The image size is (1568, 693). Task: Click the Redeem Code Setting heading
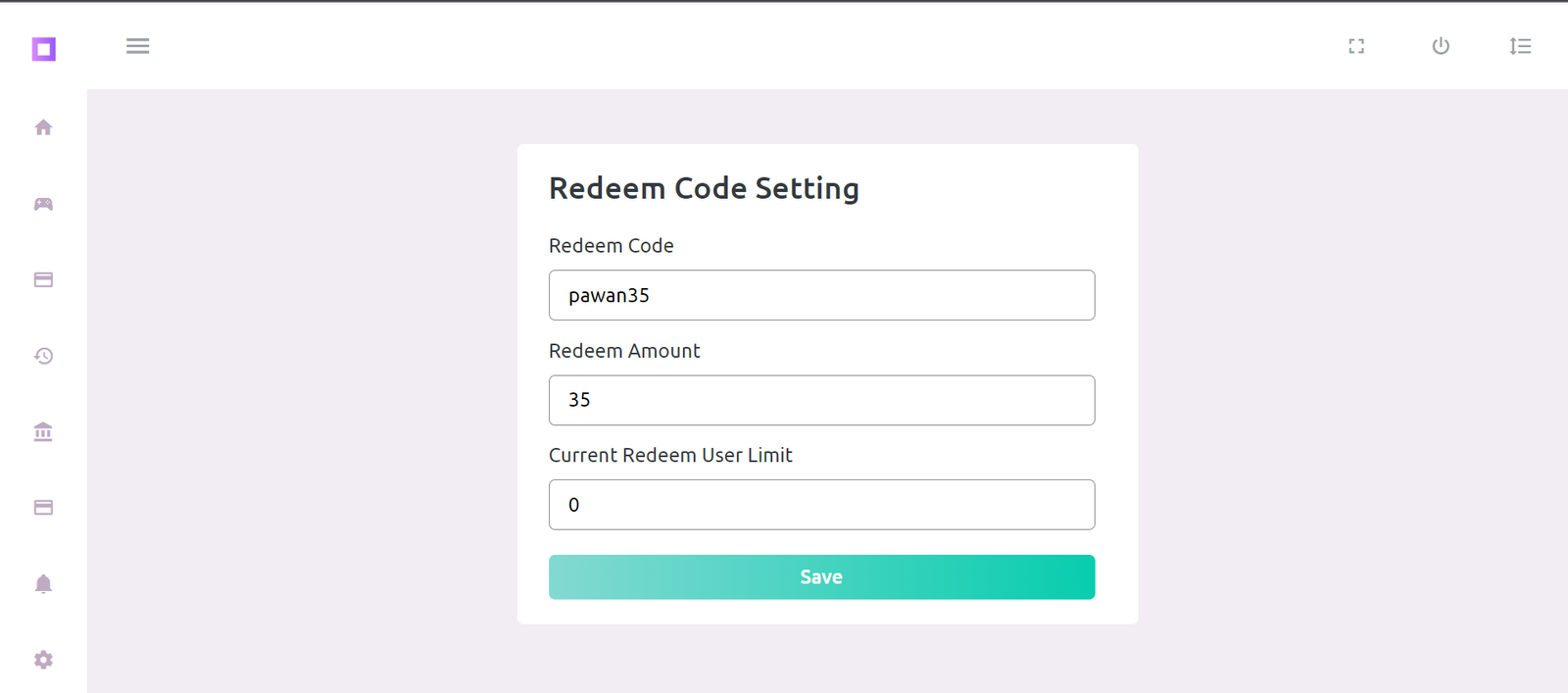click(x=704, y=188)
